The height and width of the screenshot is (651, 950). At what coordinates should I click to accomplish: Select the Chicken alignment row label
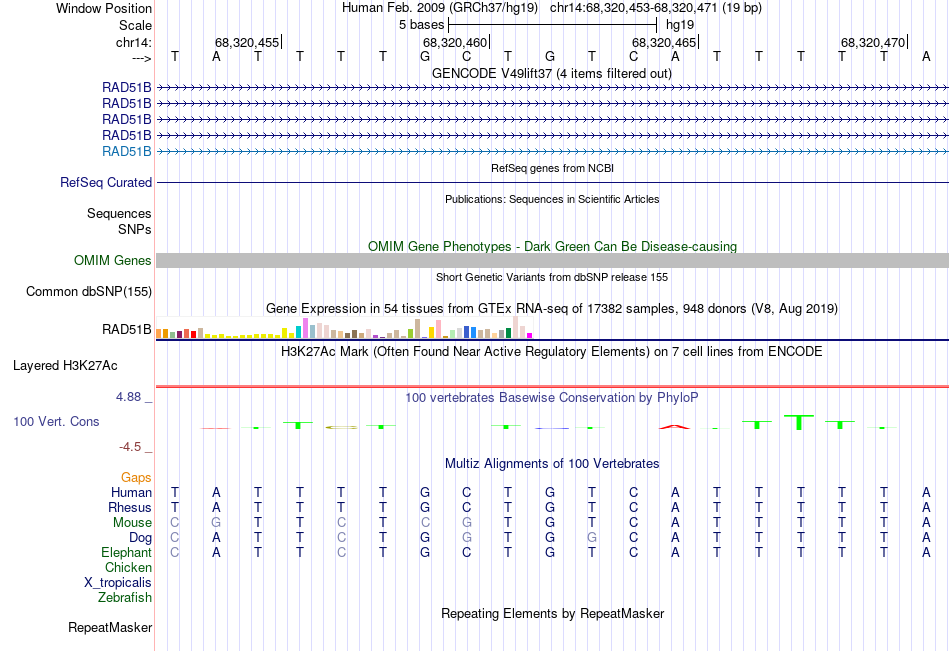(x=128, y=567)
